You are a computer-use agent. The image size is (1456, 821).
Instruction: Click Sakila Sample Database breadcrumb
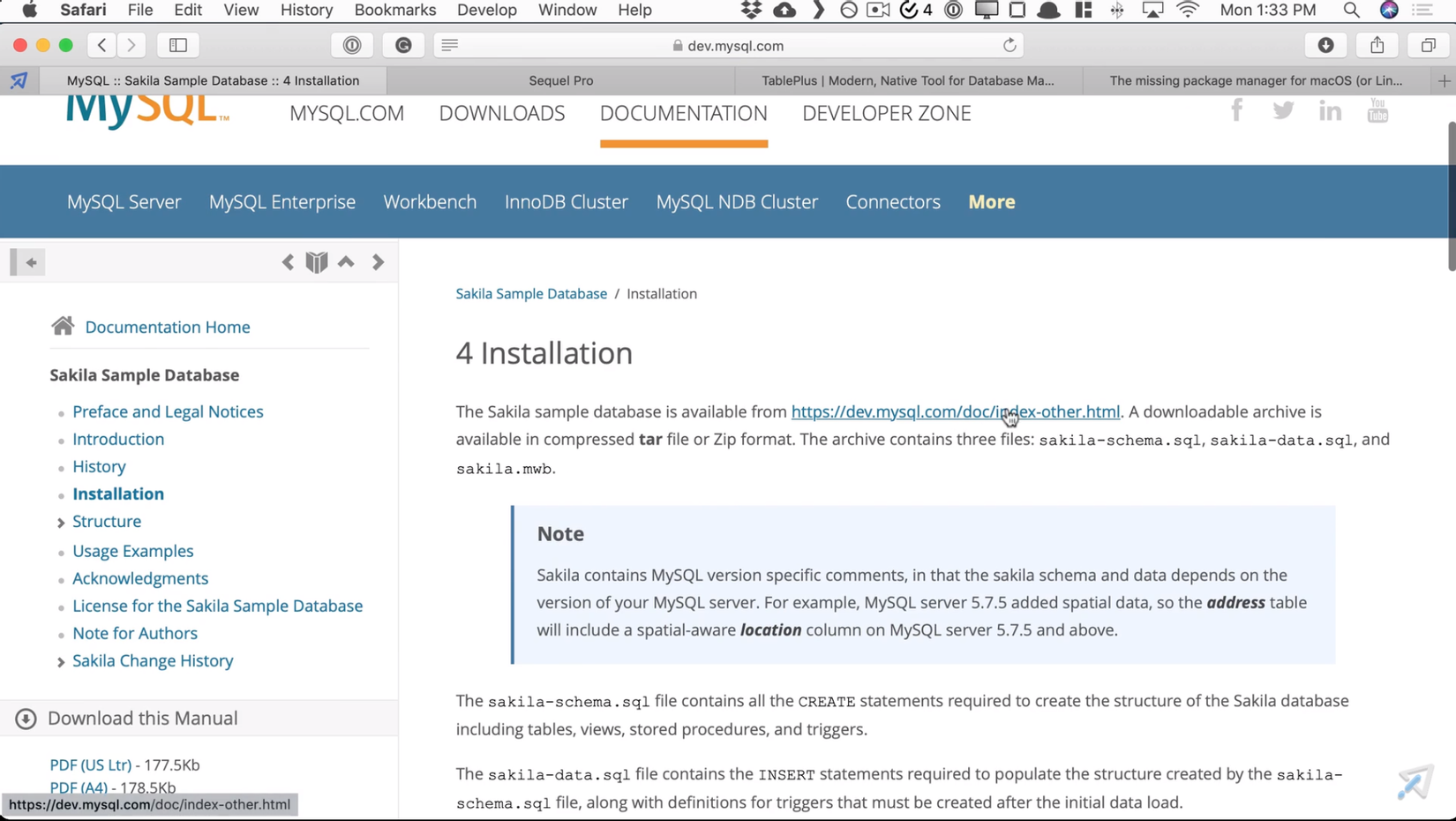click(x=531, y=293)
